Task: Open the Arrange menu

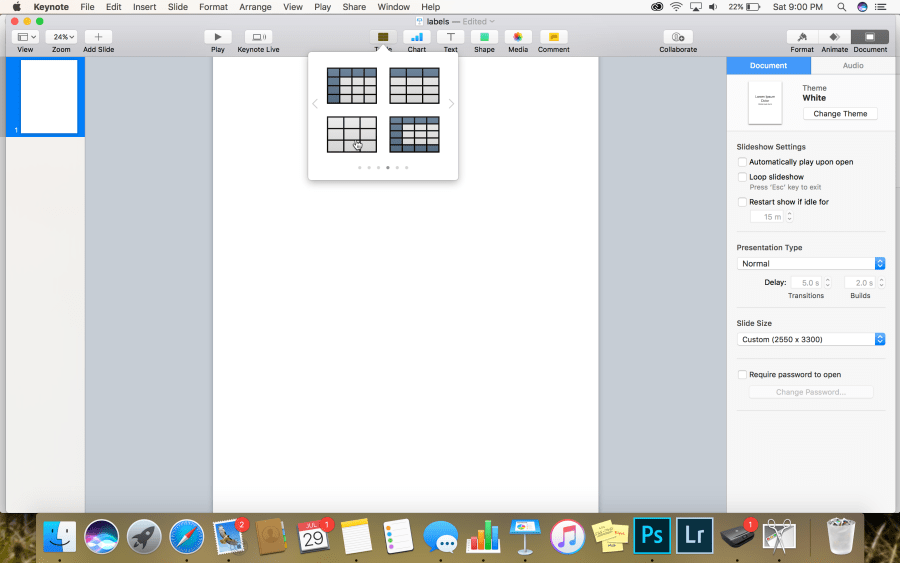Action: pyautogui.click(x=255, y=7)
